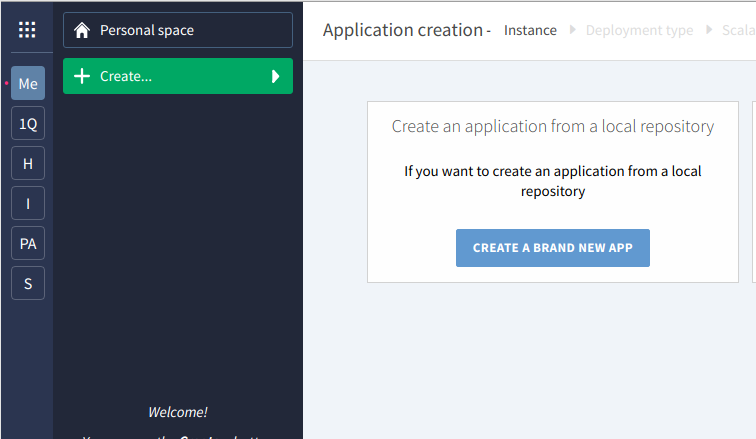Open the Personal space entry

coord(178,30)
